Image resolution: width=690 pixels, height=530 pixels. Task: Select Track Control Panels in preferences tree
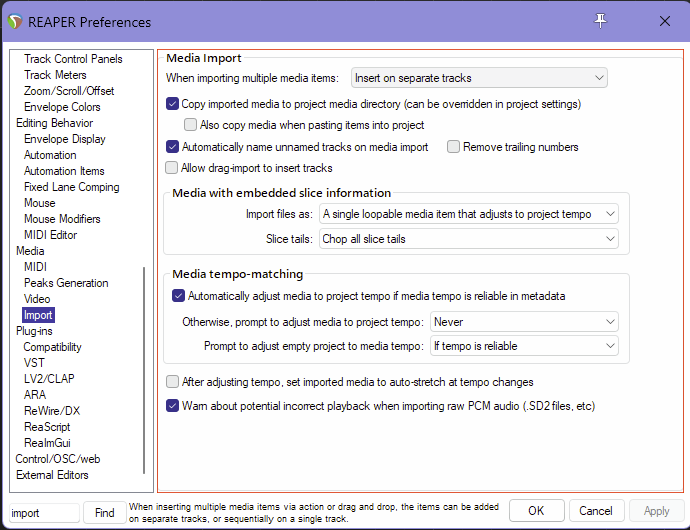pos(73,59)
